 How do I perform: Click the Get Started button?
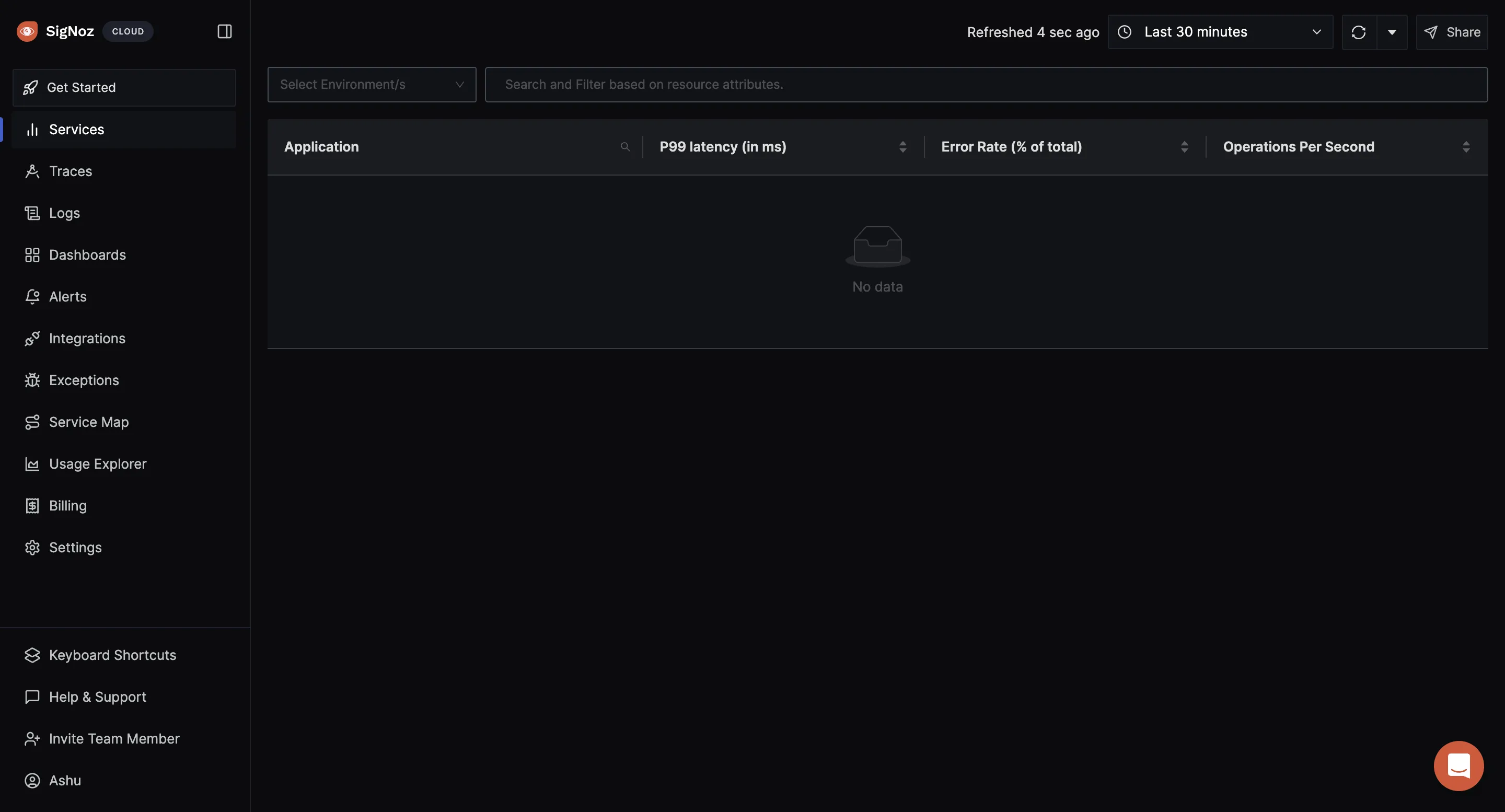(x=124, y=88)
